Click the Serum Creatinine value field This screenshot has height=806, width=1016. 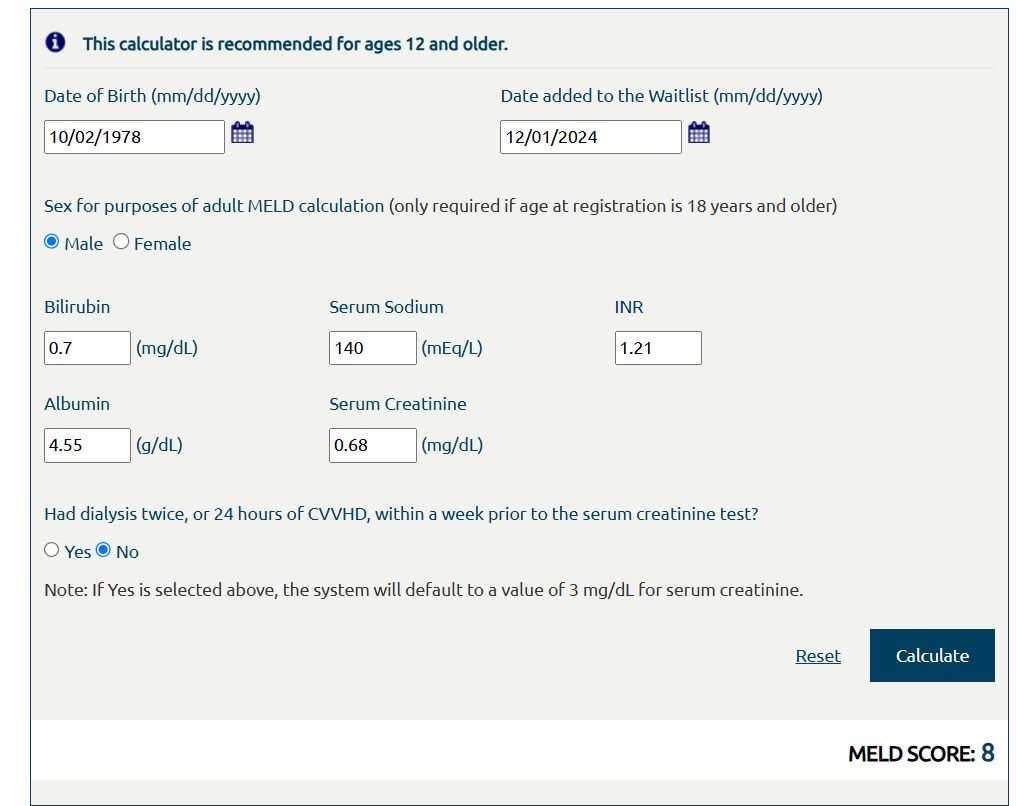click(372, 445)
